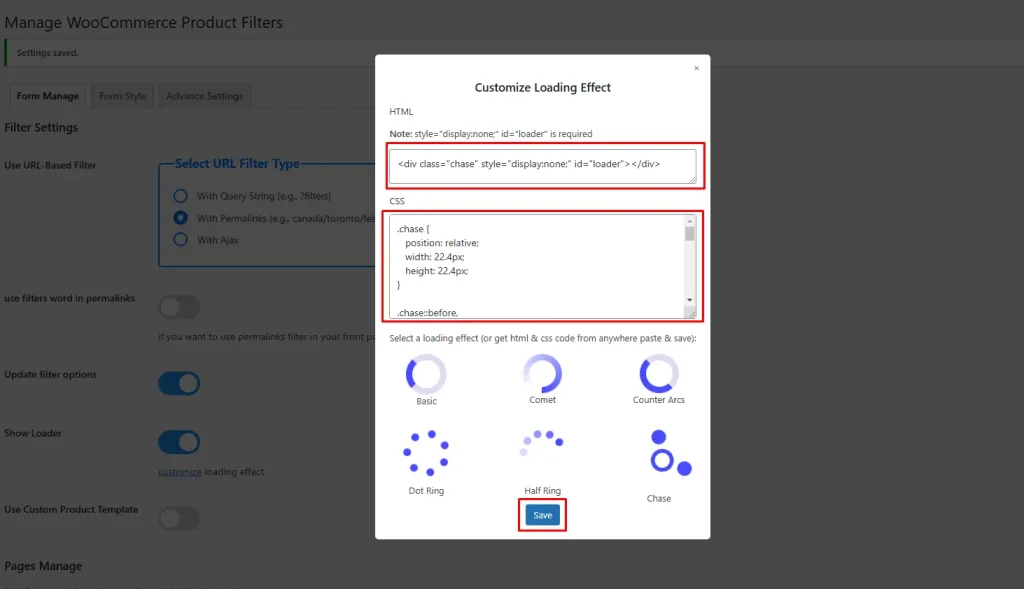The image size is (1024, 589).
Task: Click the CSS textarea scrollbar thumb
Action: [x=690, y=234]
